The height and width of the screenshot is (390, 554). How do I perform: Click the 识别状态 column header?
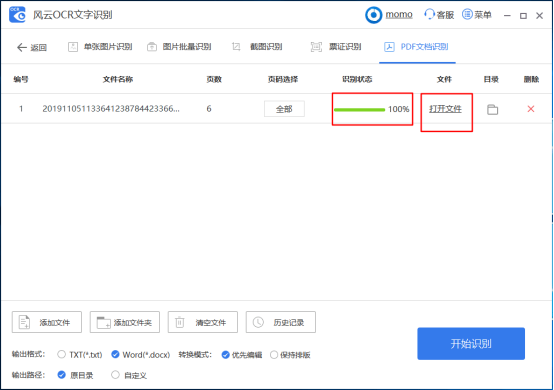pyautogui.click(x=357, y=79)
